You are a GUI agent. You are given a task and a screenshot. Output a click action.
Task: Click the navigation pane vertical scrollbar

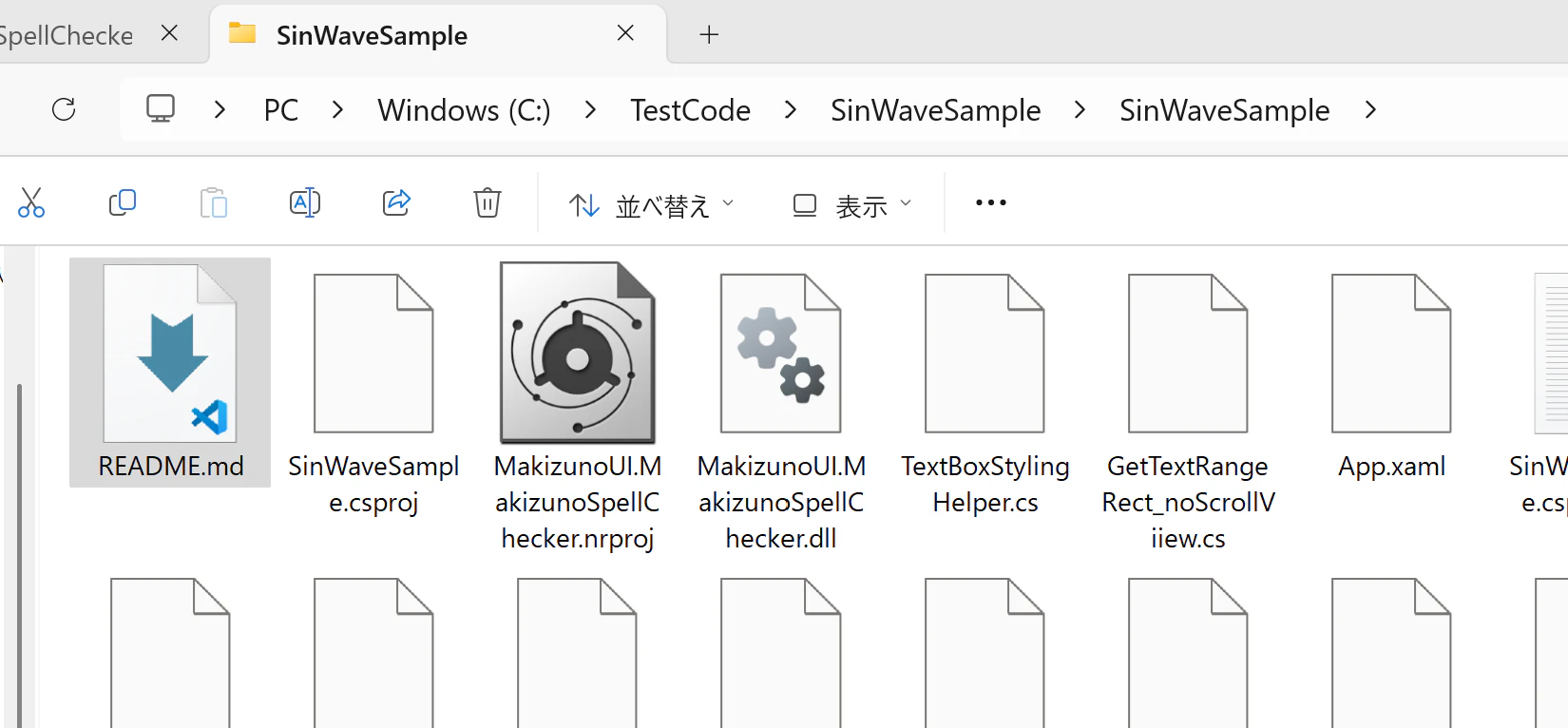(19, 555)
